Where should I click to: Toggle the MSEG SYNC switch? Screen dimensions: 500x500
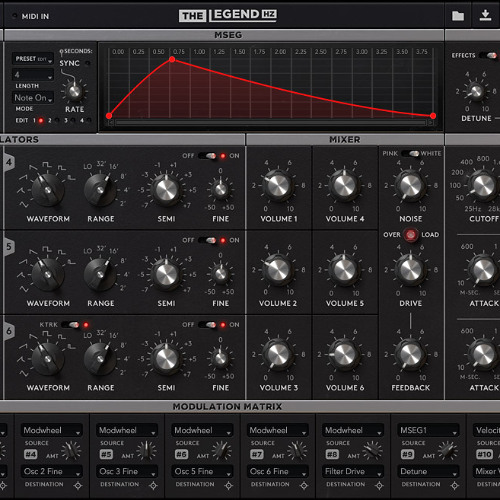click(x=88, y=63)
